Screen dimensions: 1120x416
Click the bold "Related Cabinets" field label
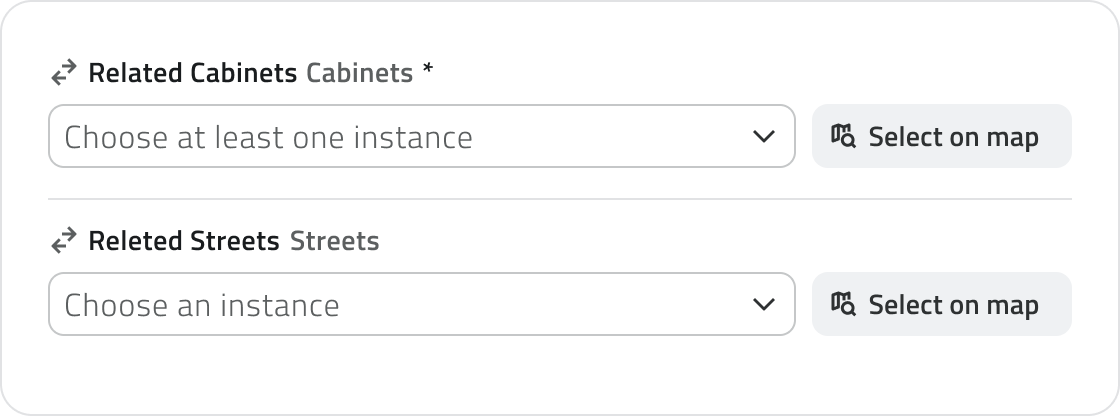(193, 73)
